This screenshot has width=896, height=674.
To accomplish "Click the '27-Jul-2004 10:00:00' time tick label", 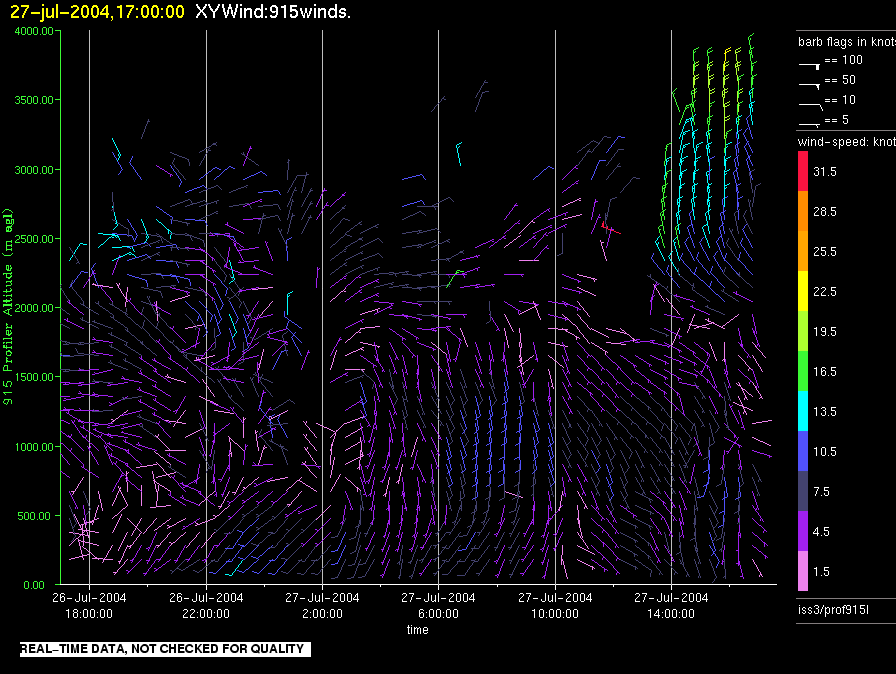I will pyautogui.click(x=555, y=605).
